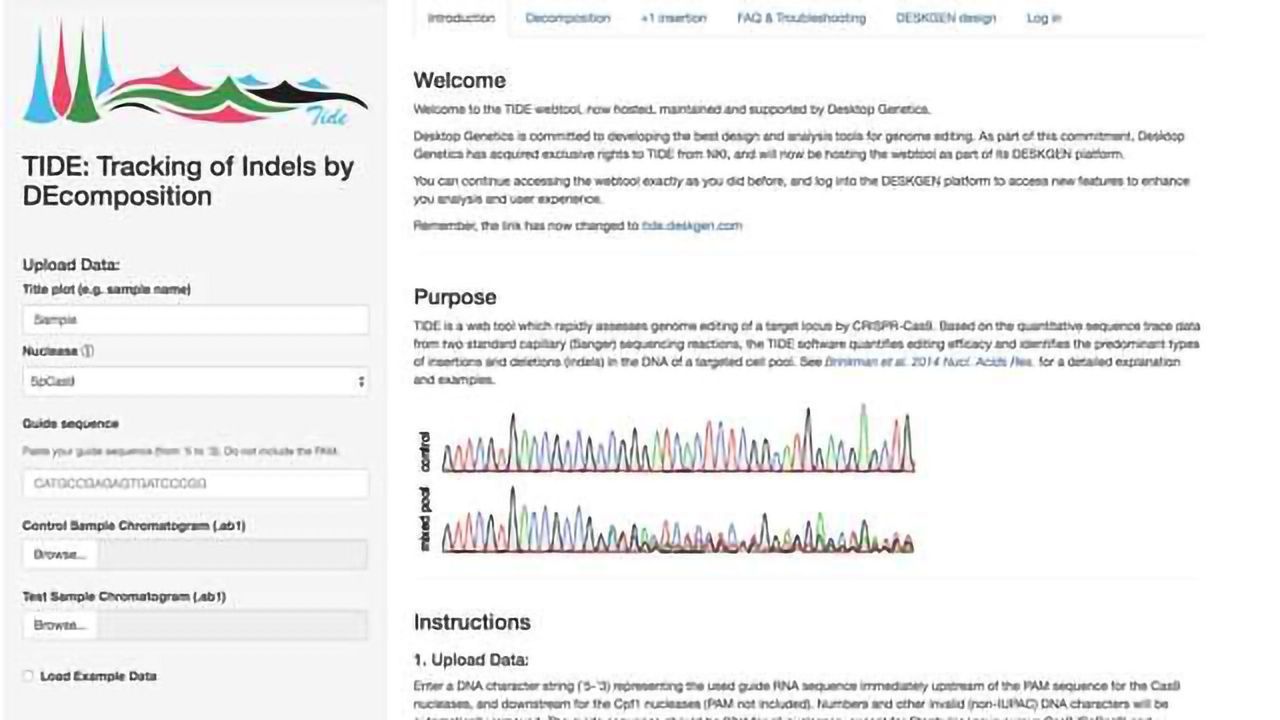1280x720 pixels.
Task: Open the Introduction tab
Action: pos(461,18)
